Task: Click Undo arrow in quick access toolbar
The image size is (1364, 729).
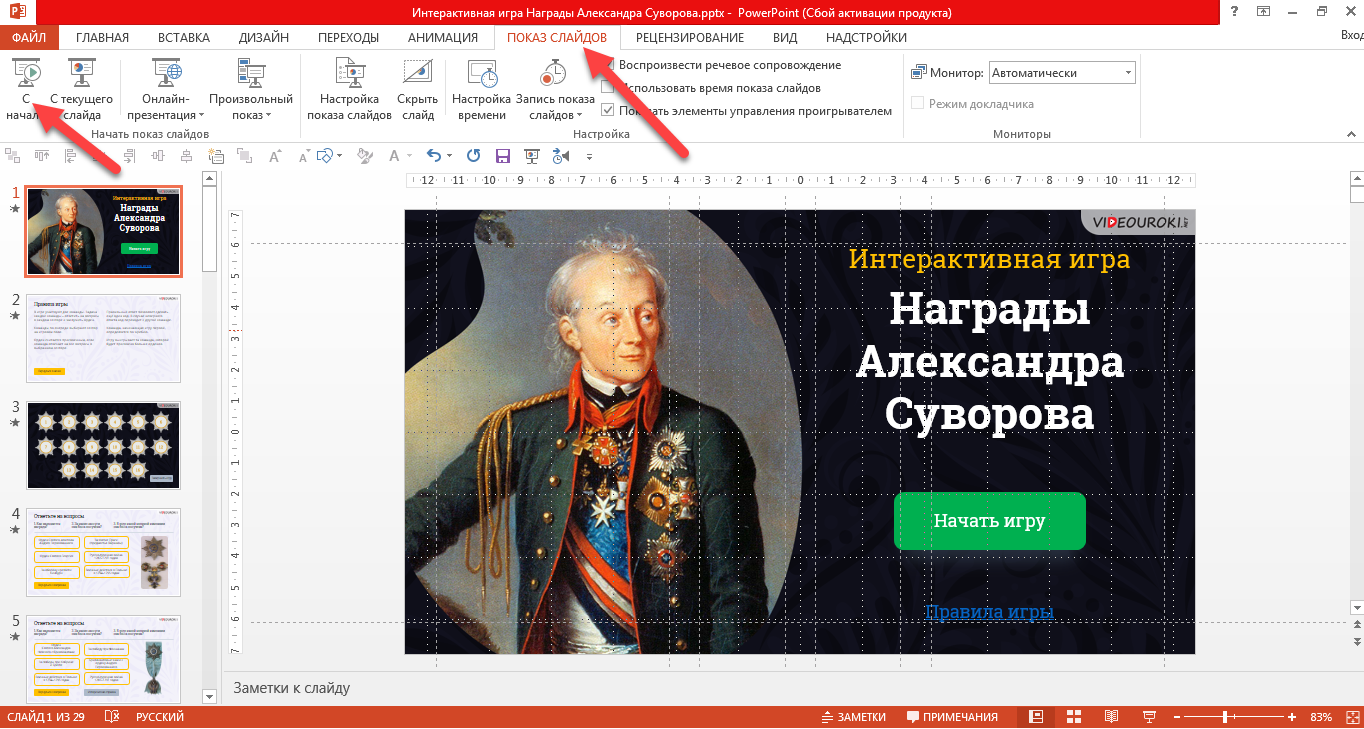Action: point(433,156)
